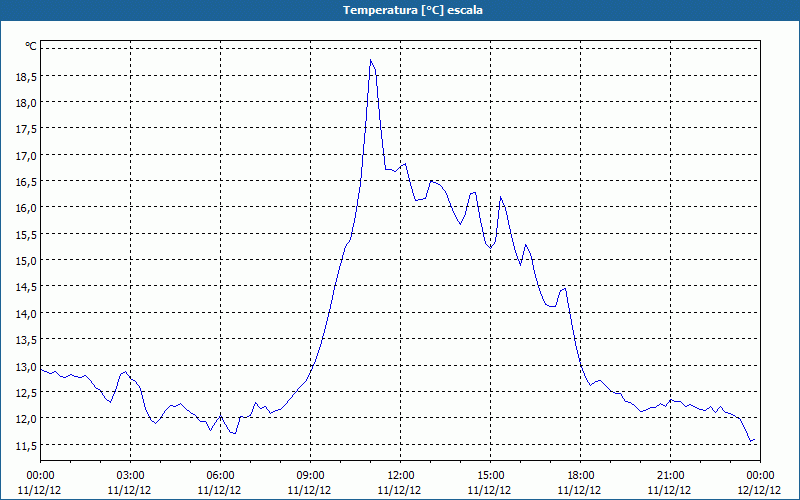
Task: Click the 14,0 y-axis label
Action: 27,314
